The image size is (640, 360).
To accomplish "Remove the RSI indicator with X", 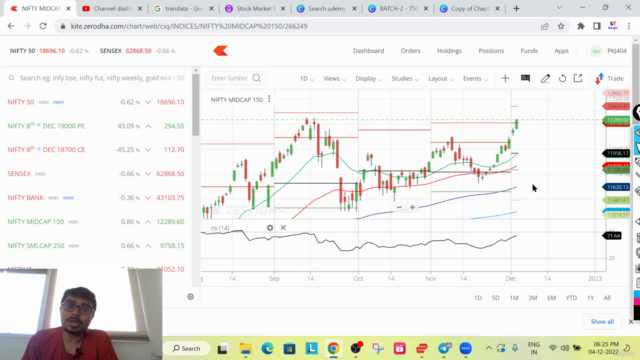I will tap(283, 228).
